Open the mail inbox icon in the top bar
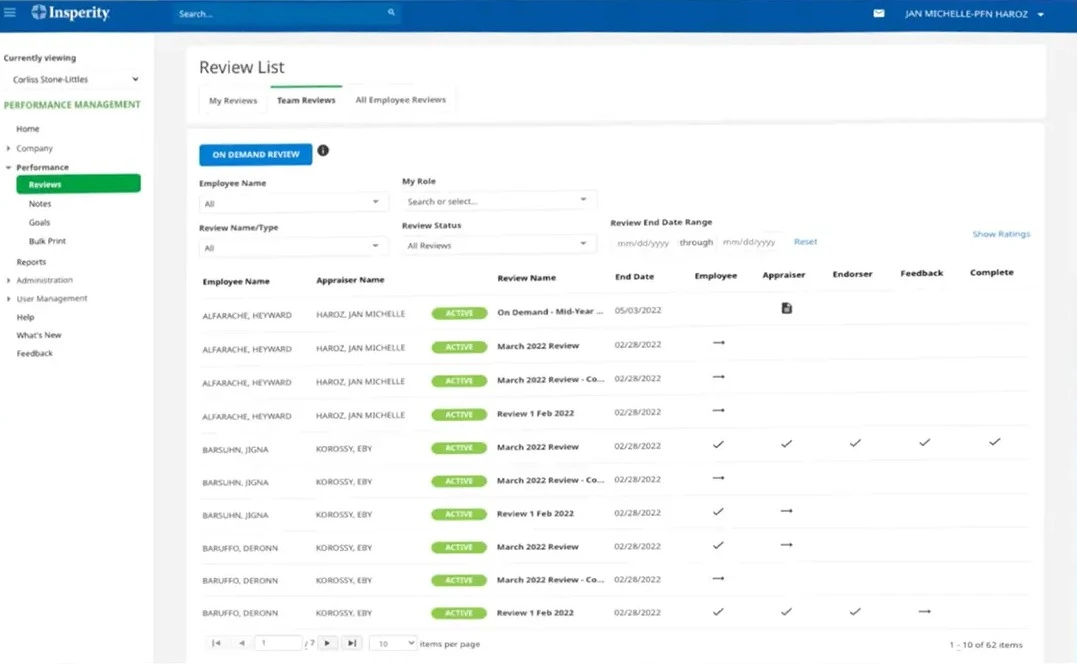The width and height of the screenshot is (1077, 664). (877, 14)
